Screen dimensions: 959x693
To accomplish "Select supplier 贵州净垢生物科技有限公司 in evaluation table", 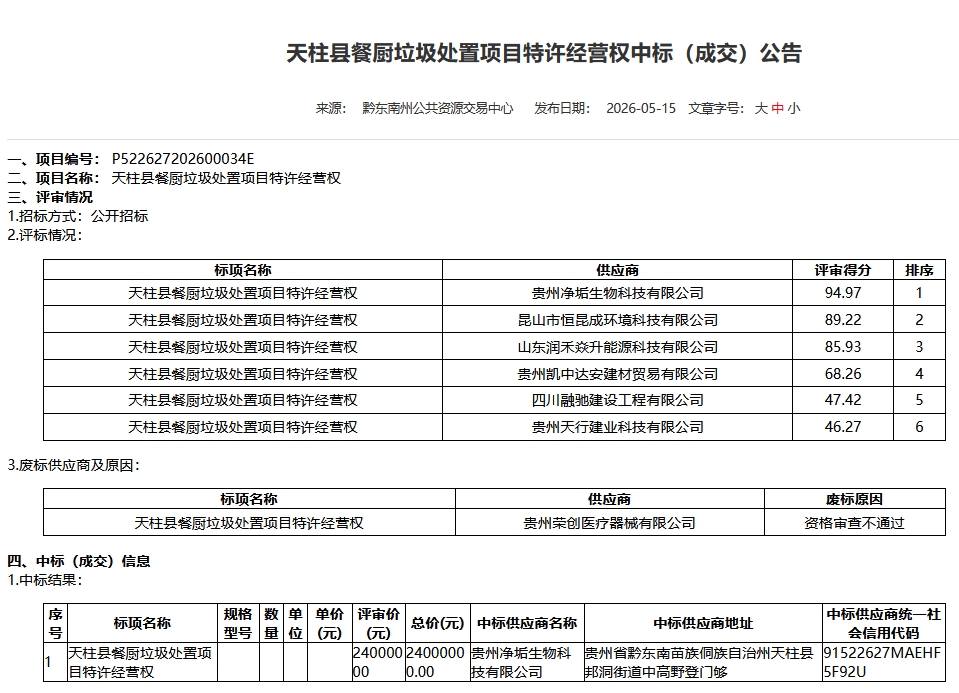I will [x=618, y=293].
